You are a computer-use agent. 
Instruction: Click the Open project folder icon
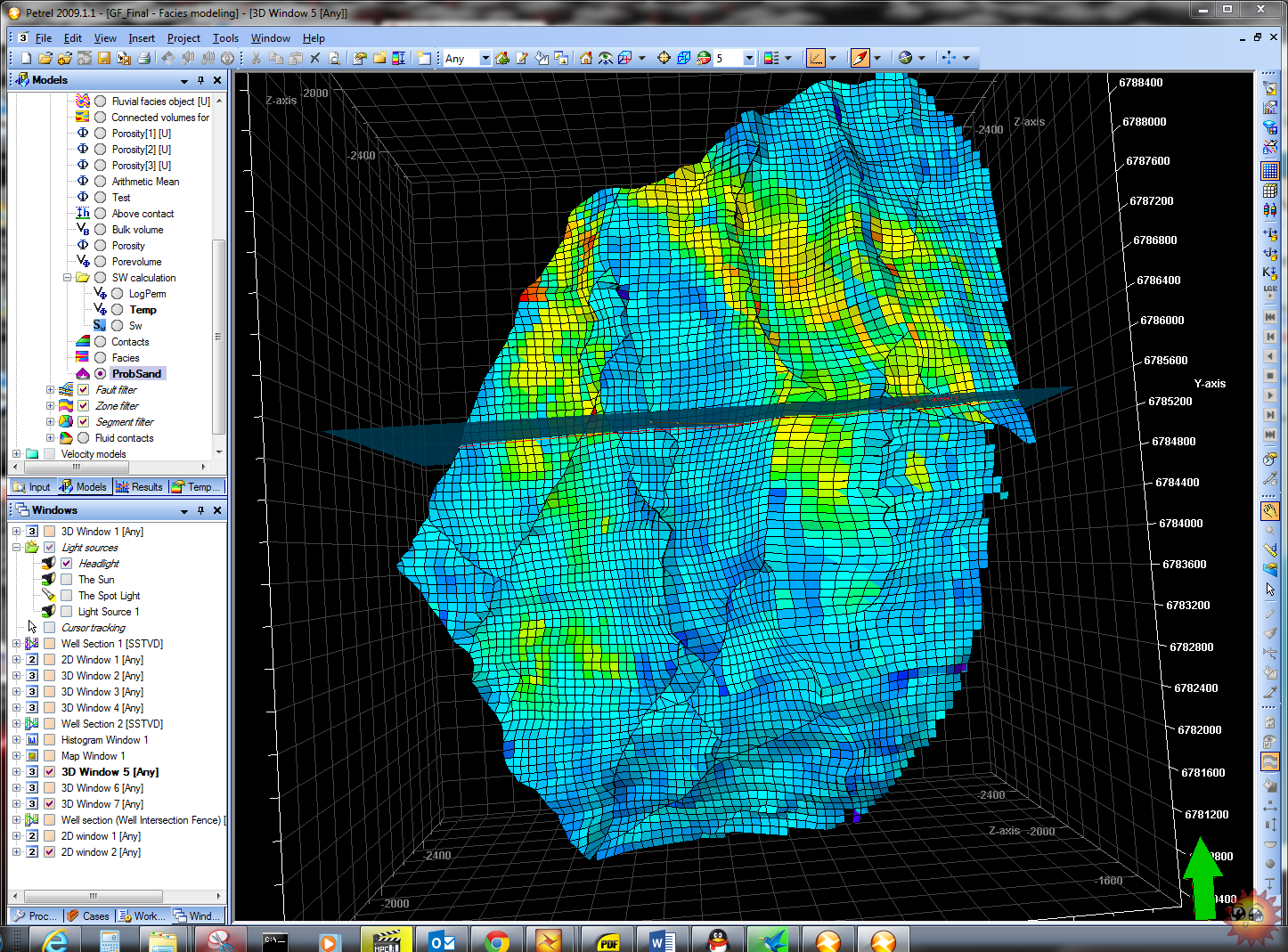[45, 58]
